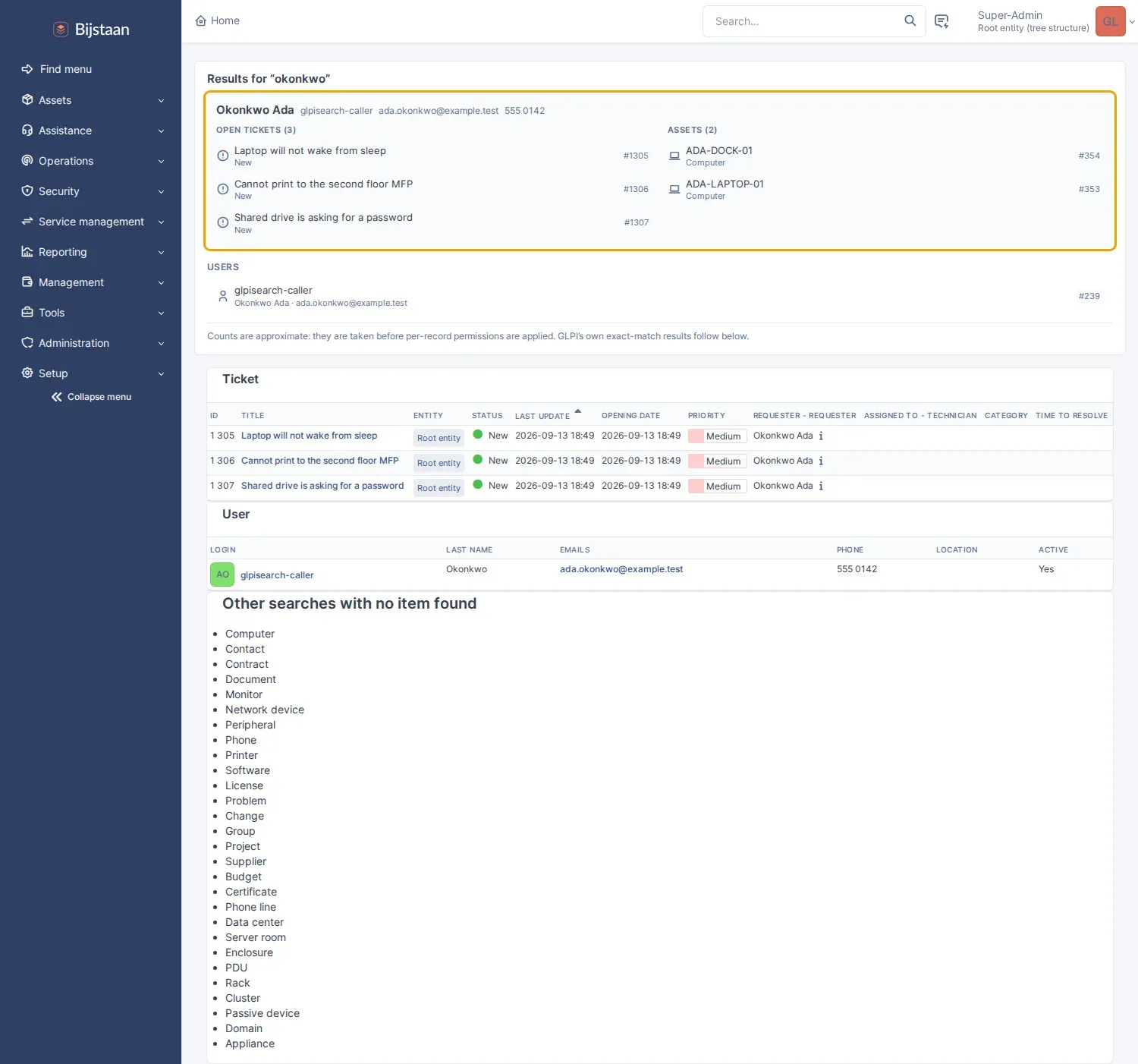Open the Tools menu
This screenshot has width=1138, height=1064.
[91, 313]
